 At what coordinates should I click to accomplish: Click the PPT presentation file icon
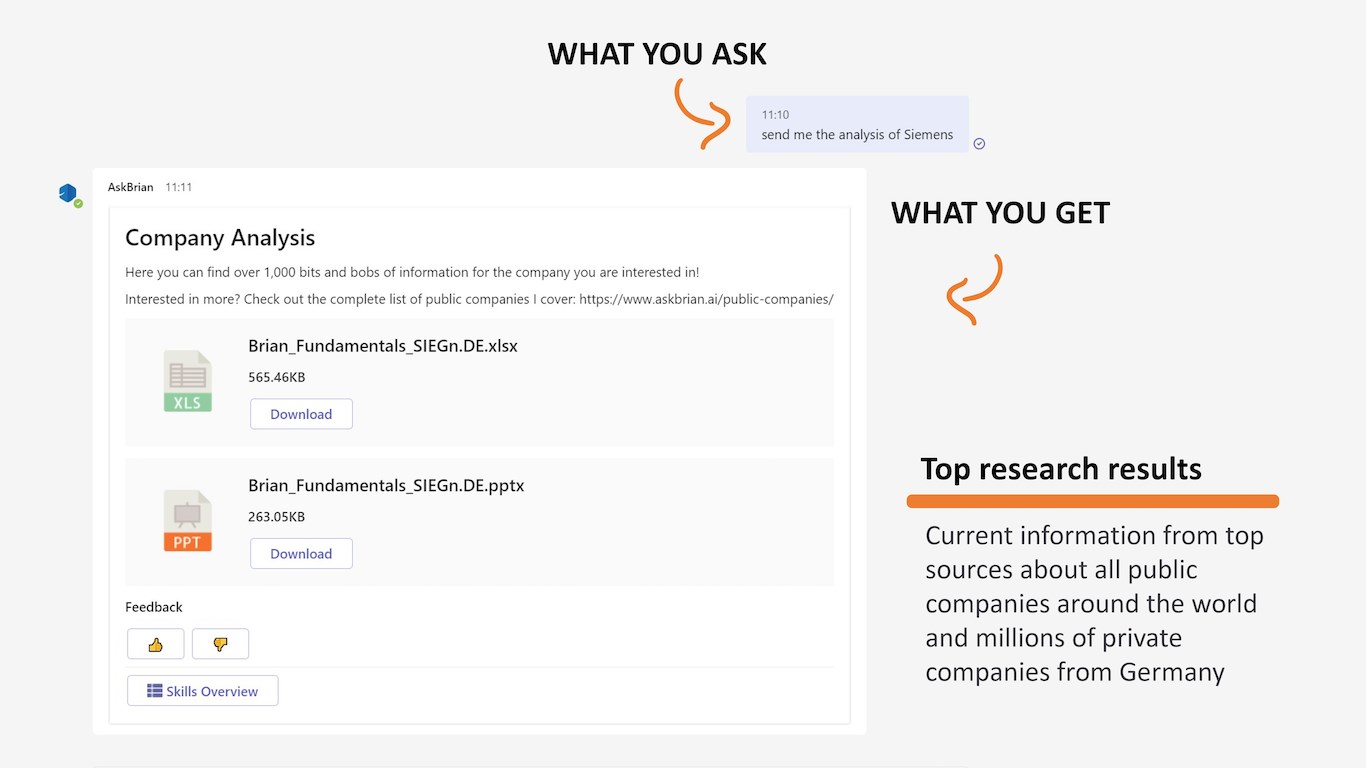coord(187,521)
